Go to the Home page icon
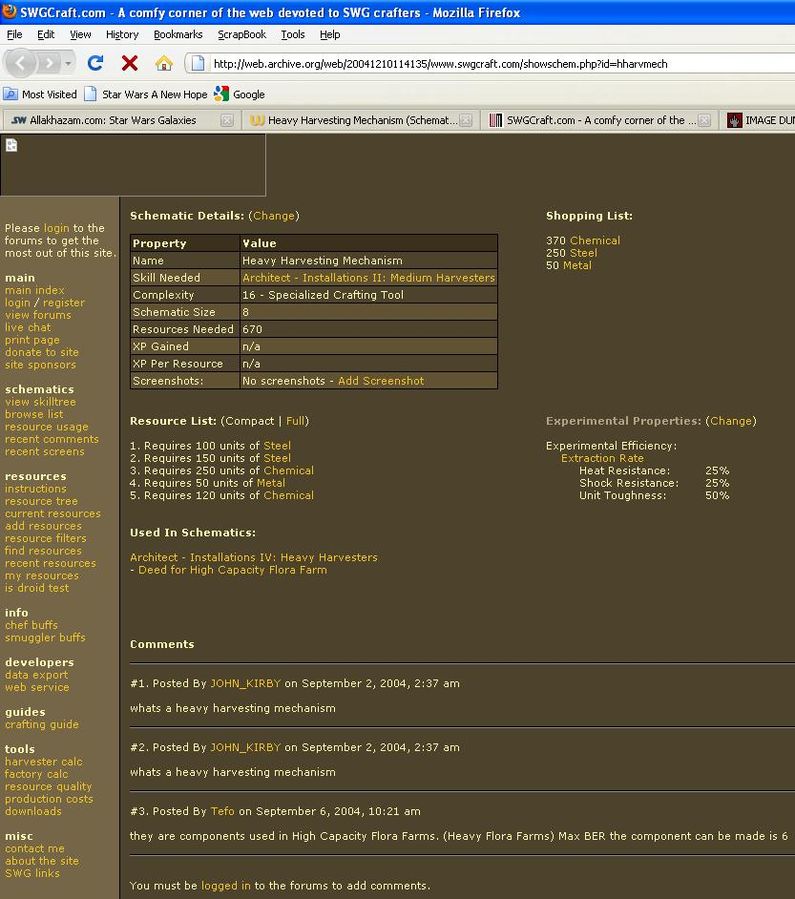The width and height of the screenshot is (795, 899). coord(163,63)
